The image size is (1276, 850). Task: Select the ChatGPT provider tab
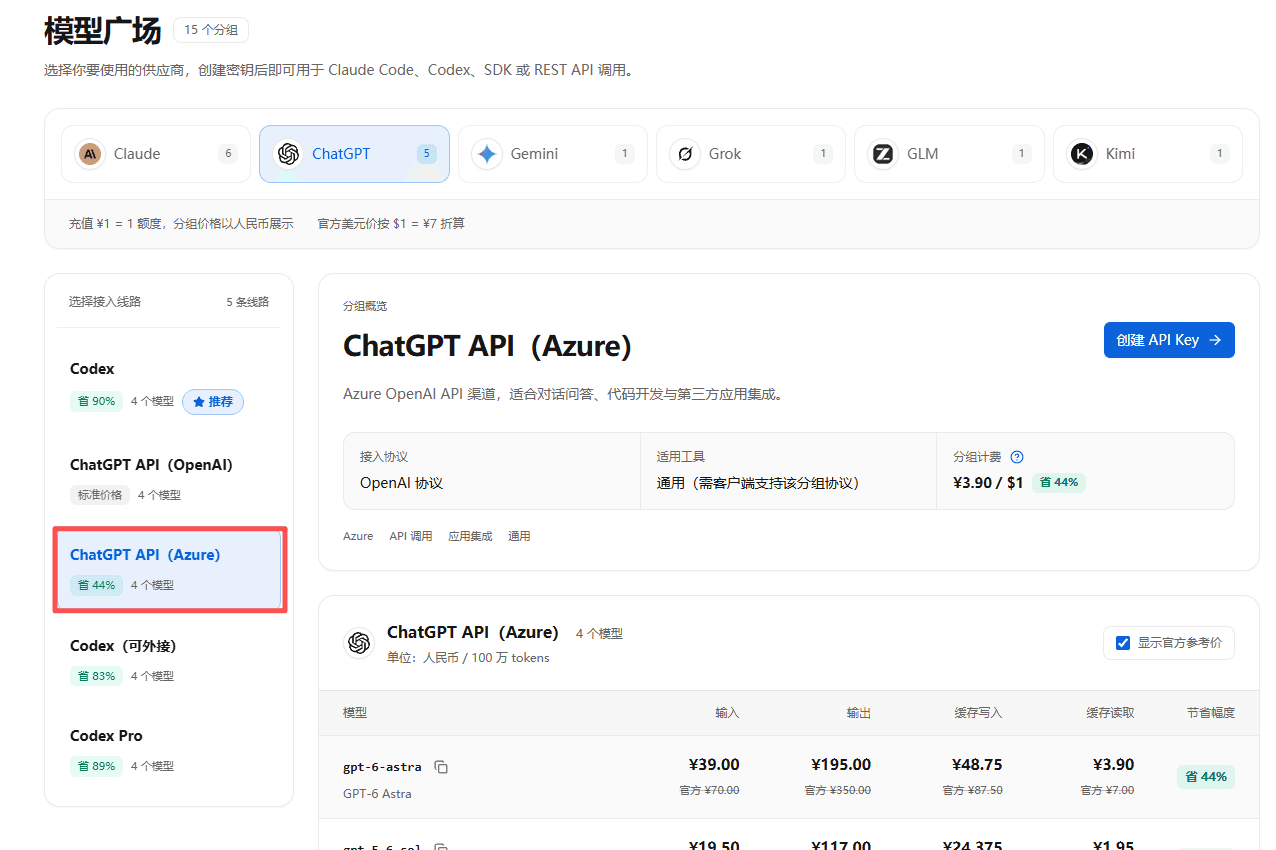(354, 154)
